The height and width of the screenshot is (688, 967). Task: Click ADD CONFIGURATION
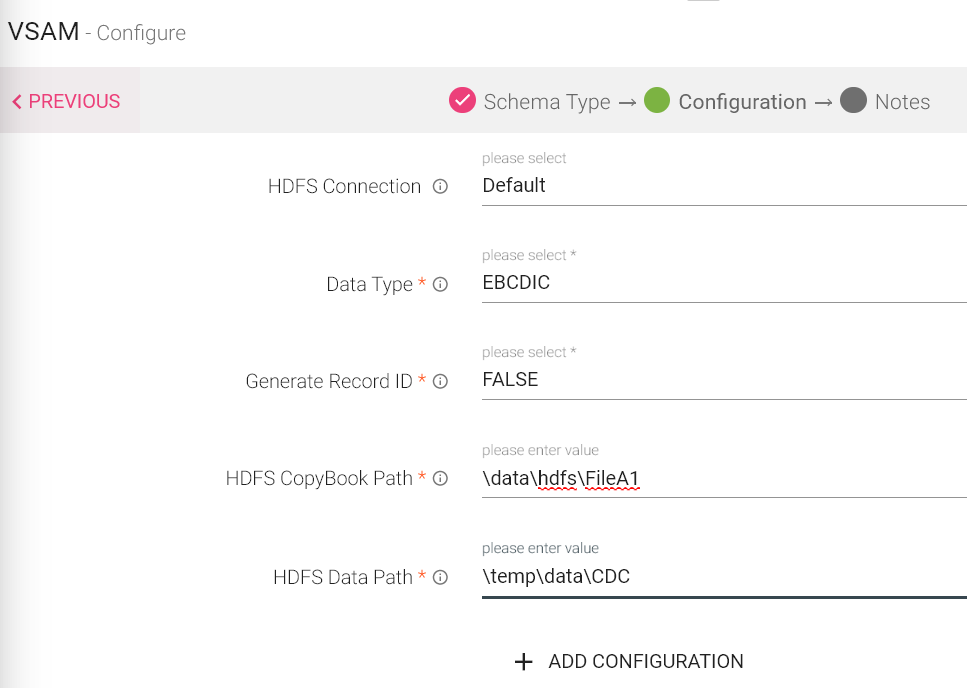pyautogui.click(x=645, y=661)
